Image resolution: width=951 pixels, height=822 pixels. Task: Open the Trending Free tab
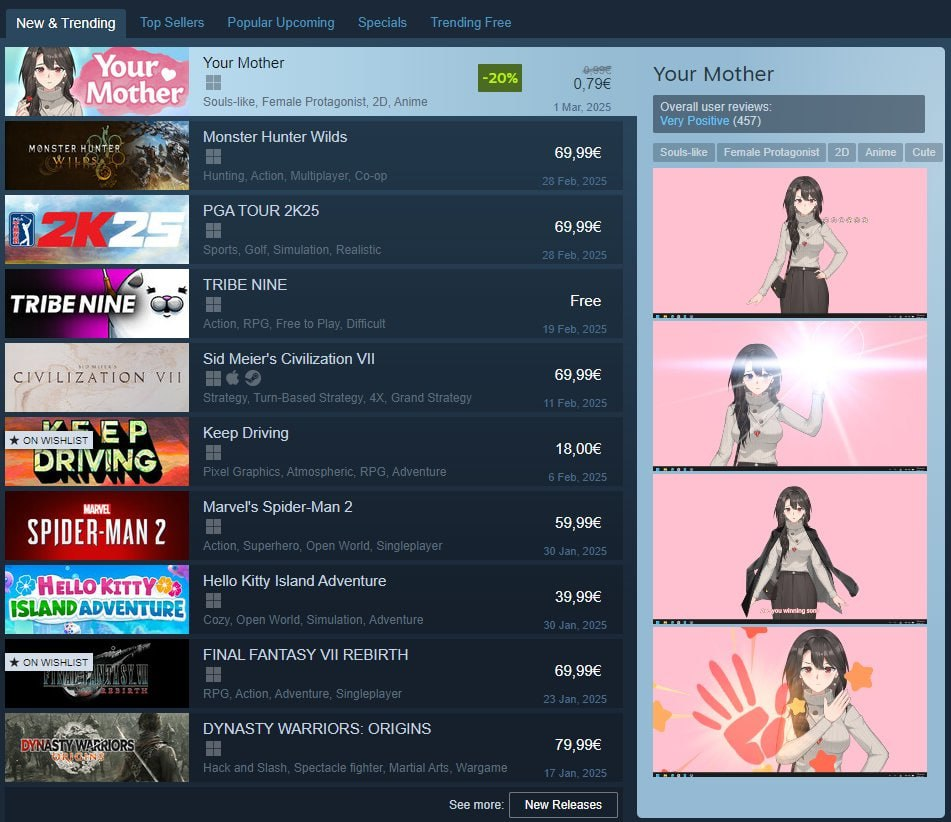click(x=471, y=22)
